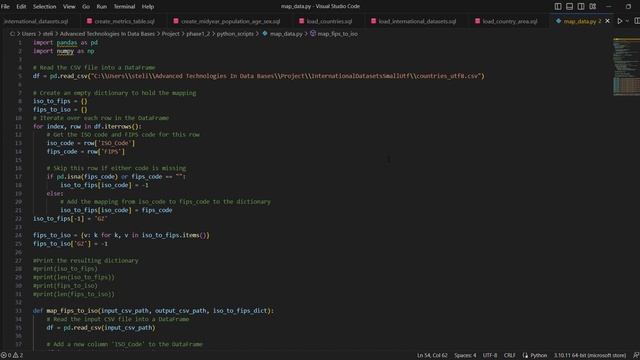Switch to create_midyear_population_age_sex.sql tab

(x=231, y=21)
